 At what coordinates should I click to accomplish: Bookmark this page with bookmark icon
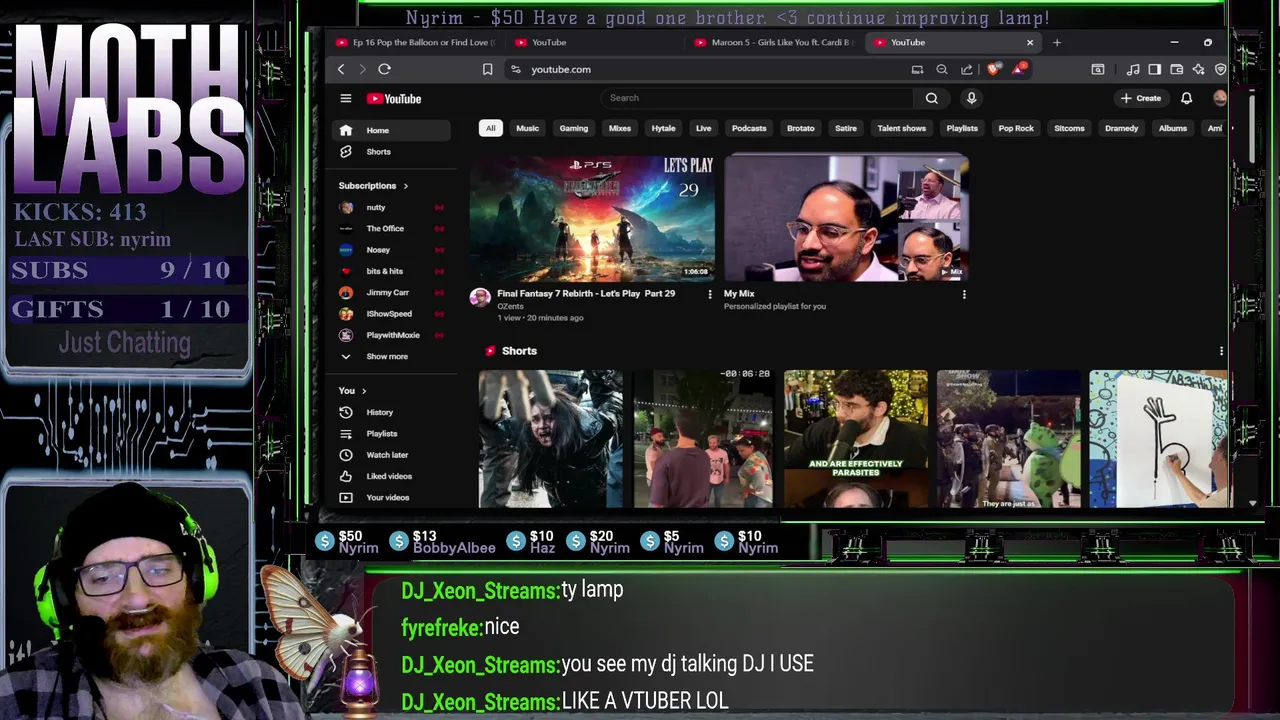(x=487, y=69)
